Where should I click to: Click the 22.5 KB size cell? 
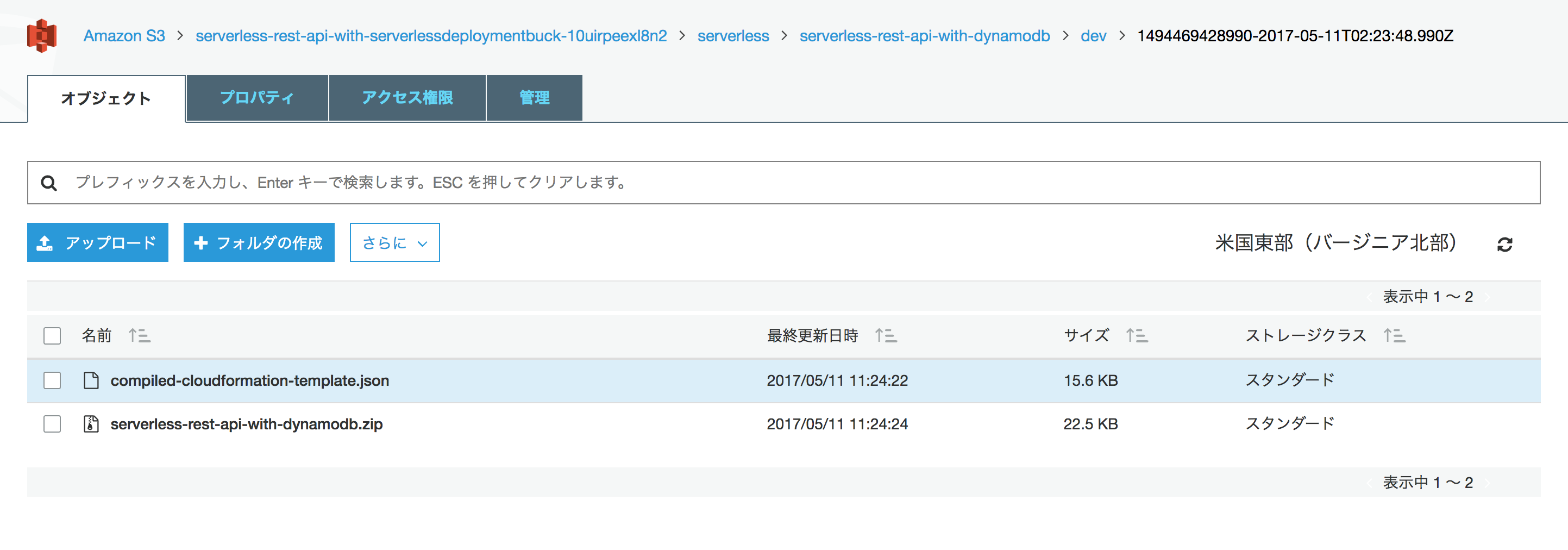(x=1091, y=424)
